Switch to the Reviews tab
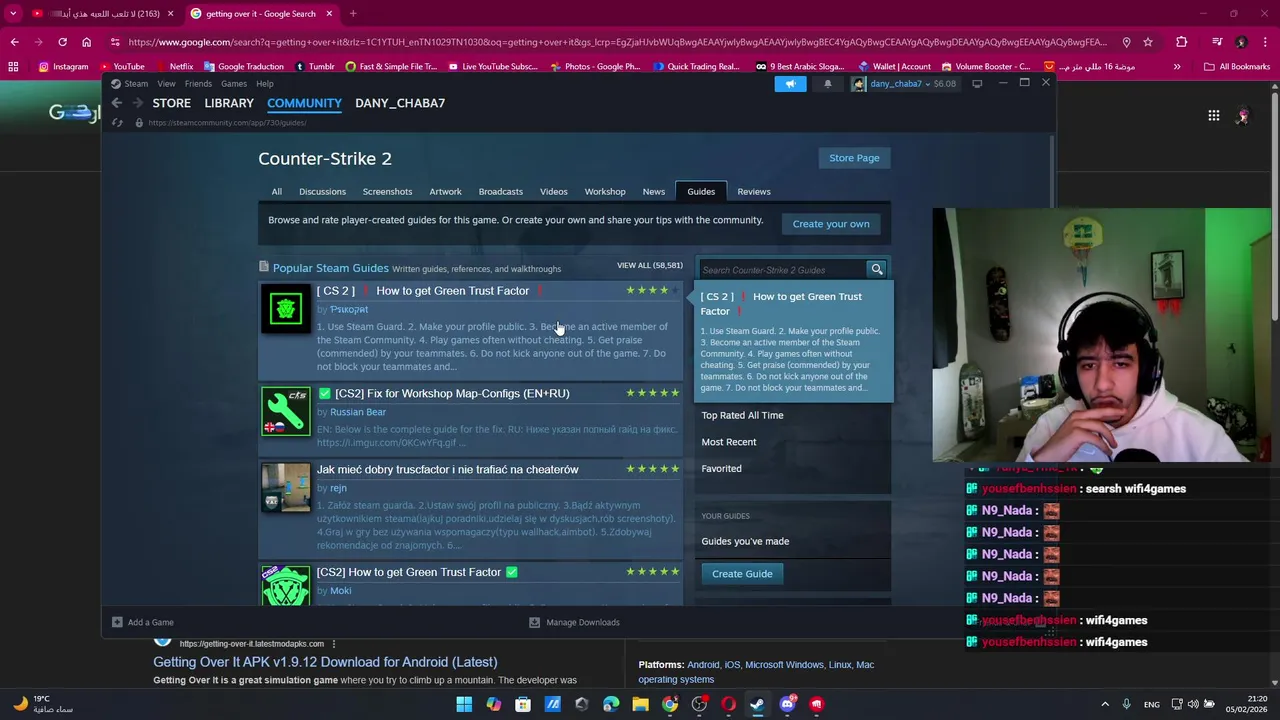Viewport: 1280px width, 720px height. tap(754, 191)
